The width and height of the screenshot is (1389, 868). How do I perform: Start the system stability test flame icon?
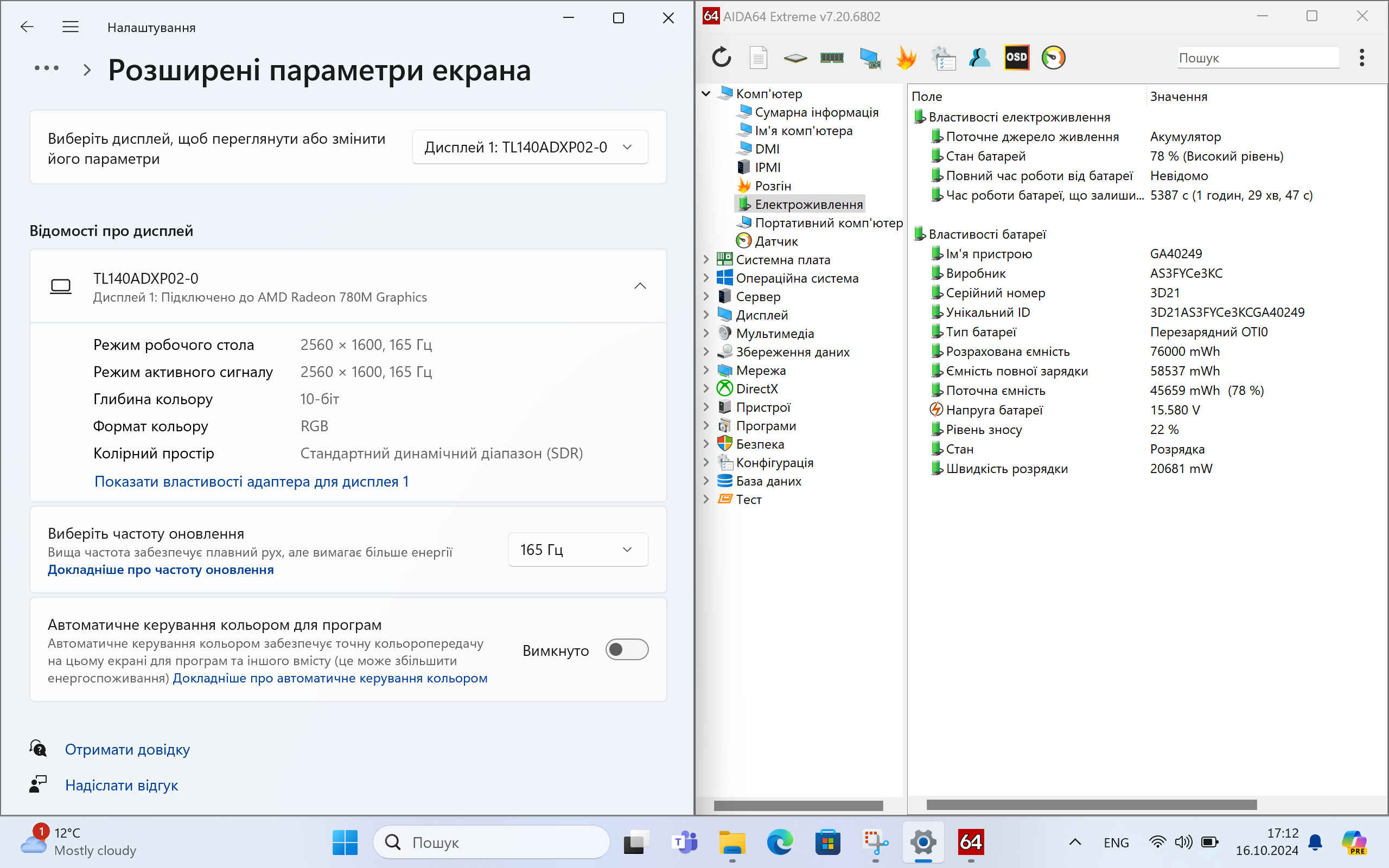tap(906, 58)
